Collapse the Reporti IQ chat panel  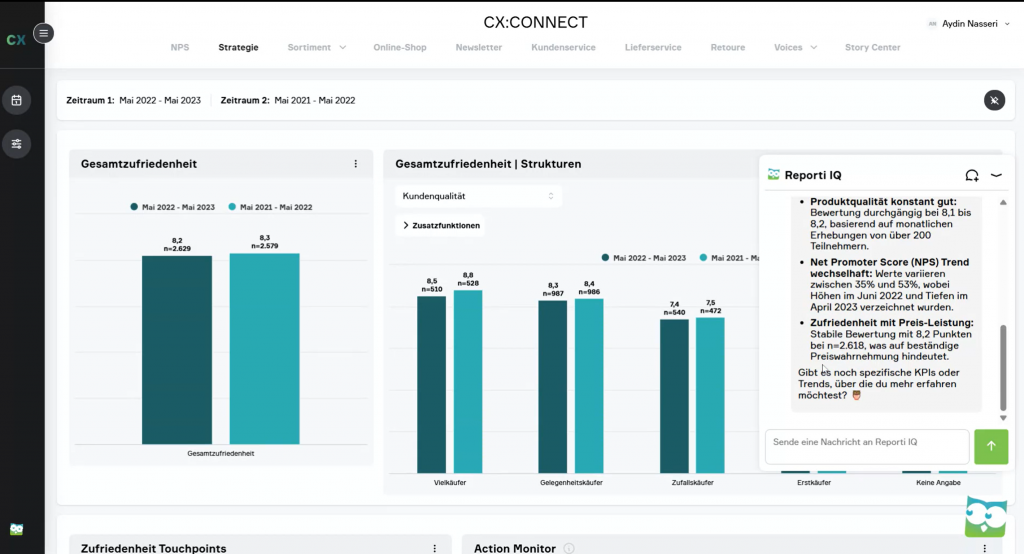(996, 175)
